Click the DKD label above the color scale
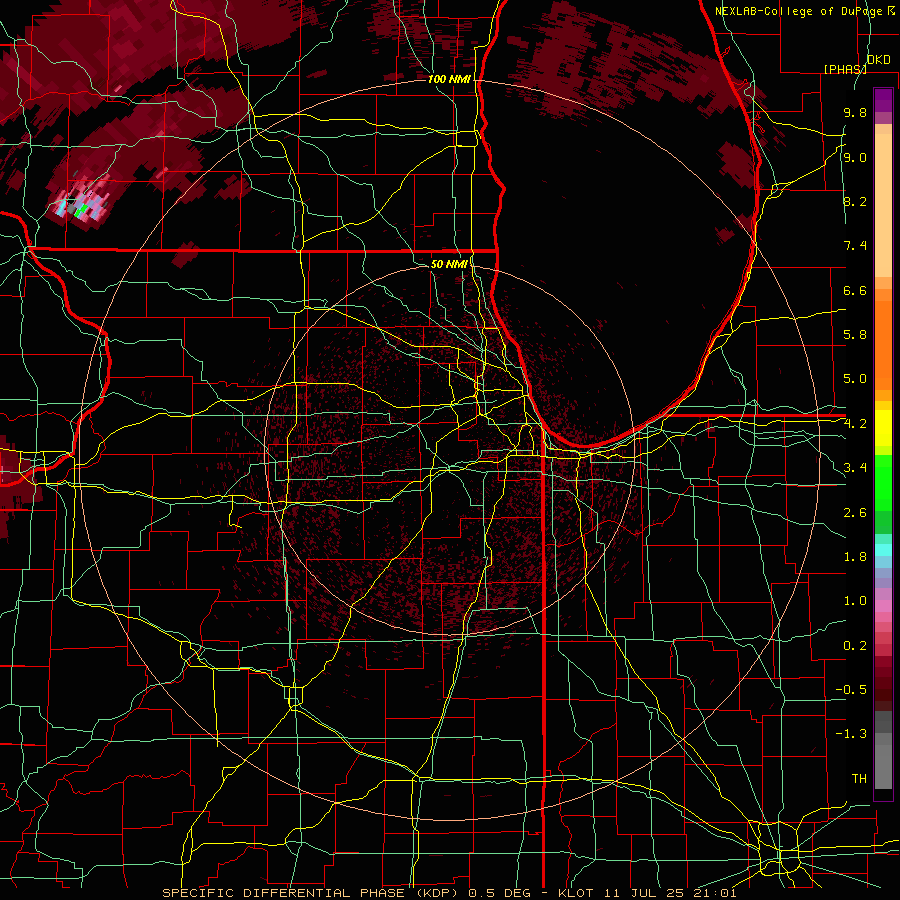Screen dimensions: 900x900 coord(879,60)
